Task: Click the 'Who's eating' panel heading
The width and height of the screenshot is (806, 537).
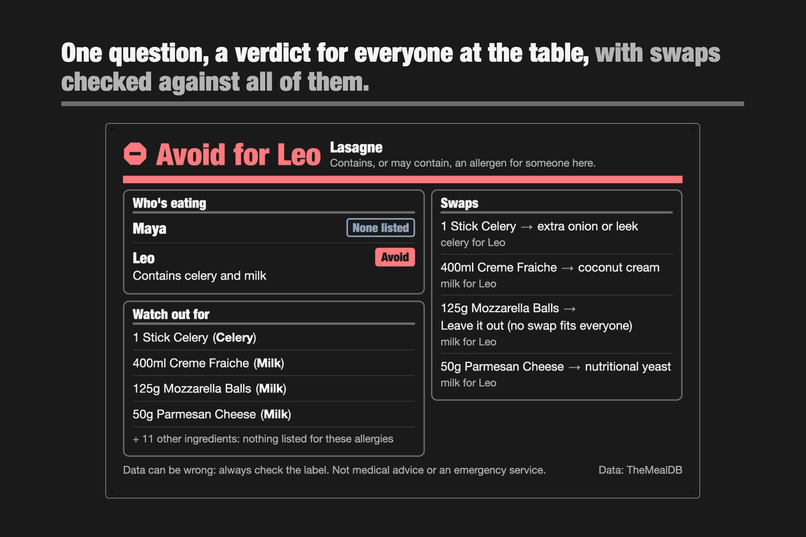Action: click(170, 203)
